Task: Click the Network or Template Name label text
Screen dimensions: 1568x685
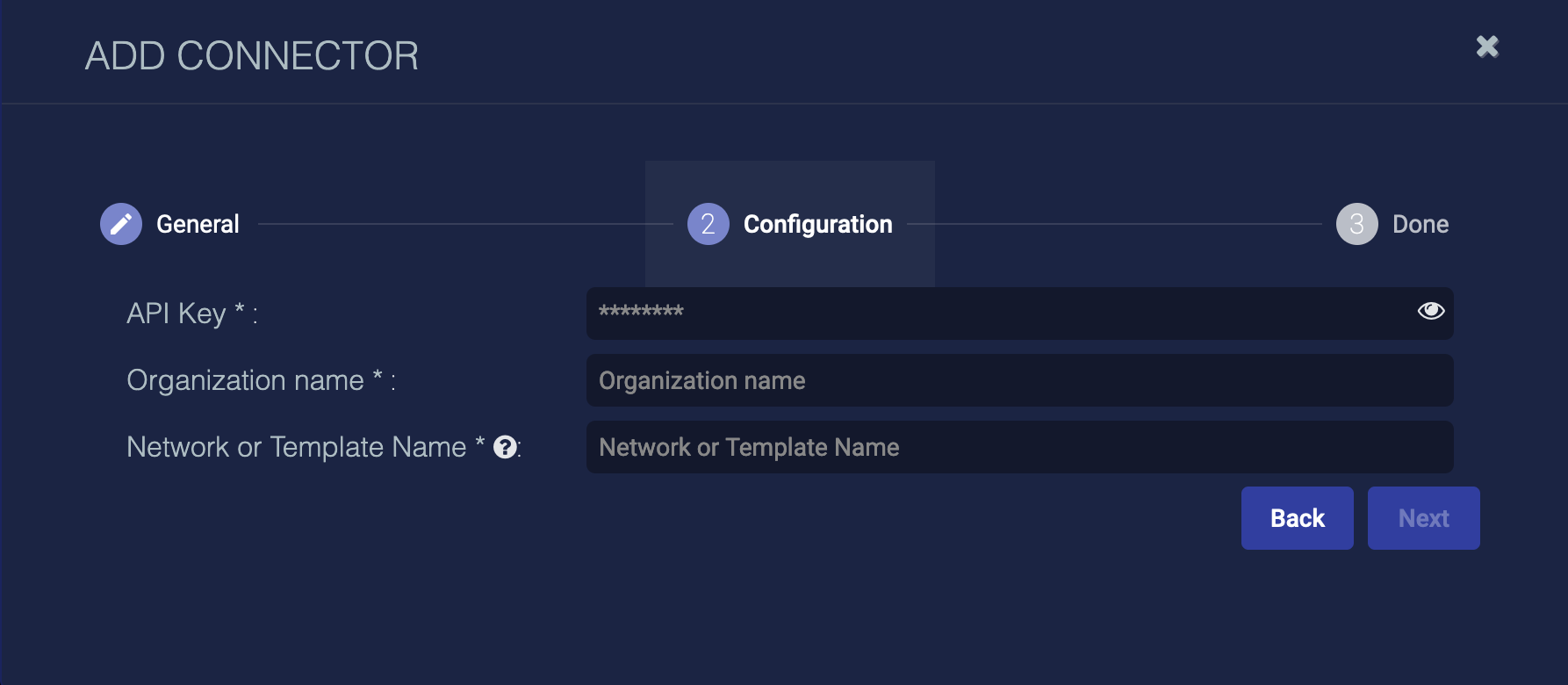Action: tap(296, 447)
